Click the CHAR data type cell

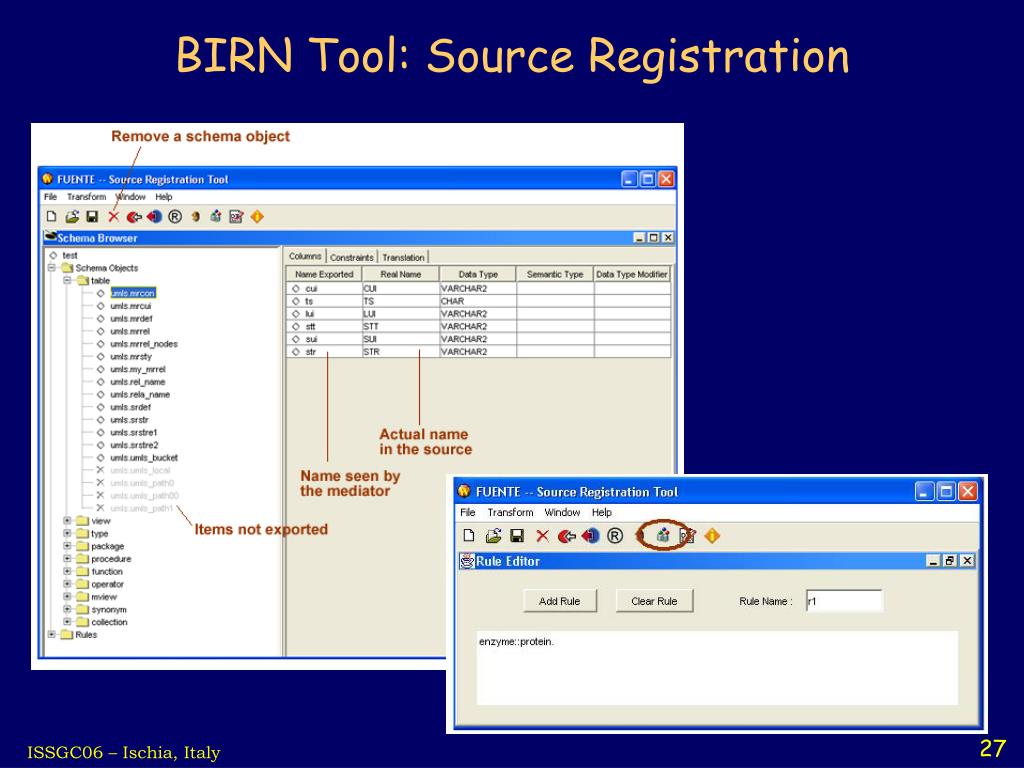coord(478,301)
